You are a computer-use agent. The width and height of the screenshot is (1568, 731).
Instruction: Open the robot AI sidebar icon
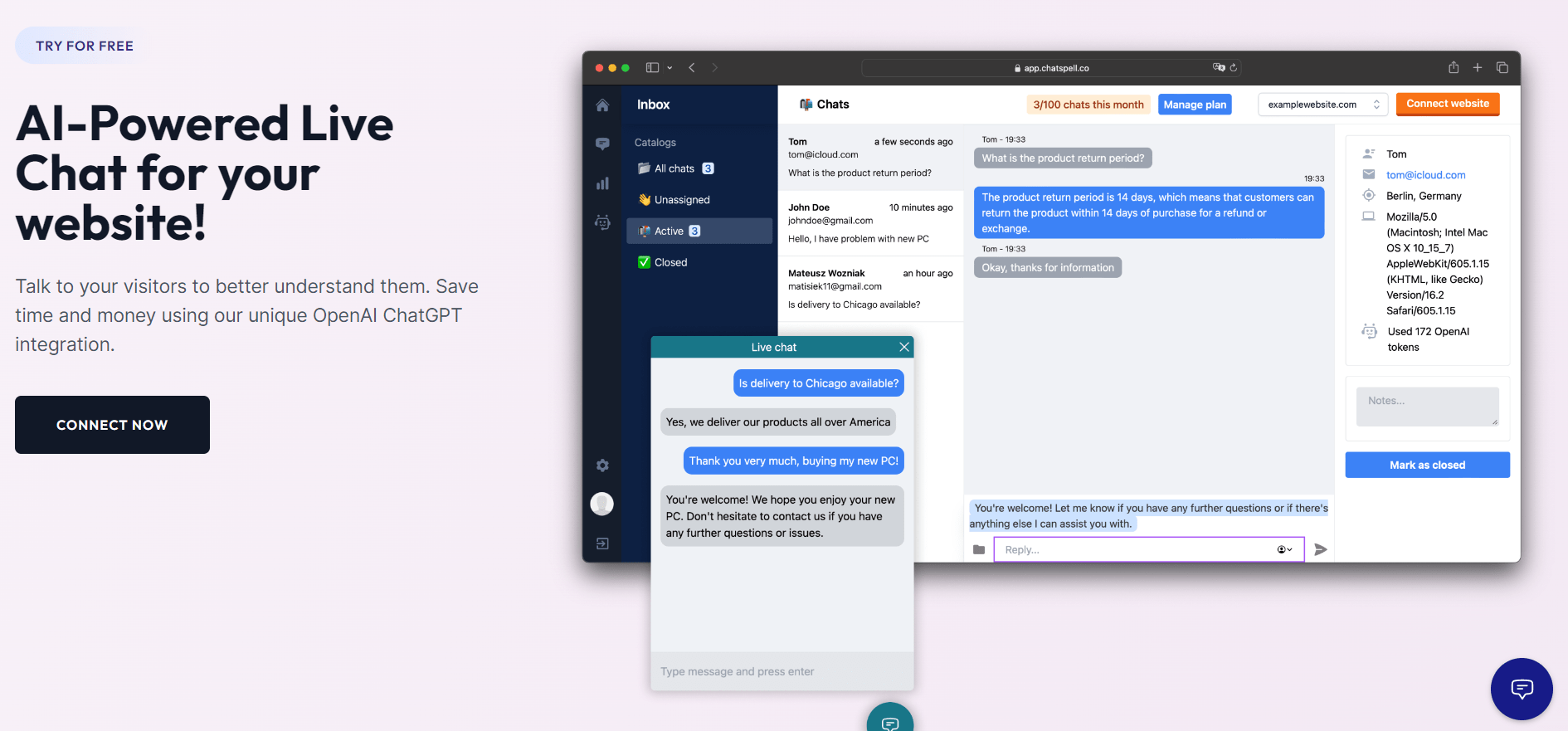coord(602,222)
